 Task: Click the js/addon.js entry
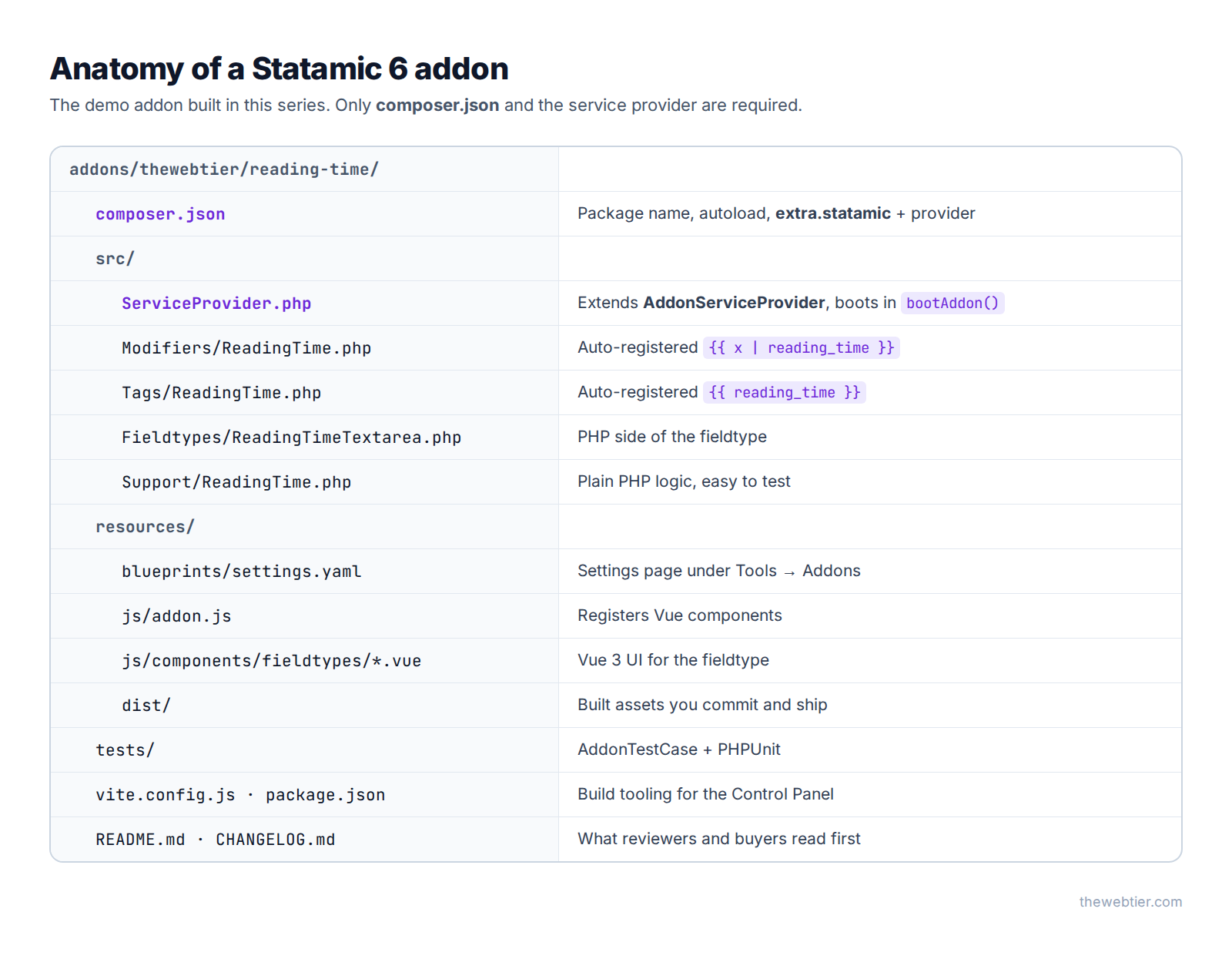click(176, 616)
